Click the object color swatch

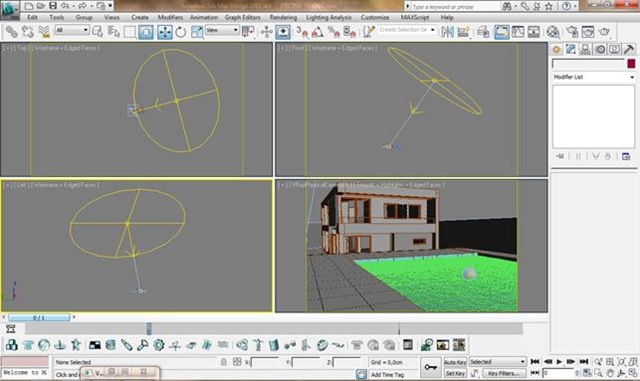pos(631,63)
